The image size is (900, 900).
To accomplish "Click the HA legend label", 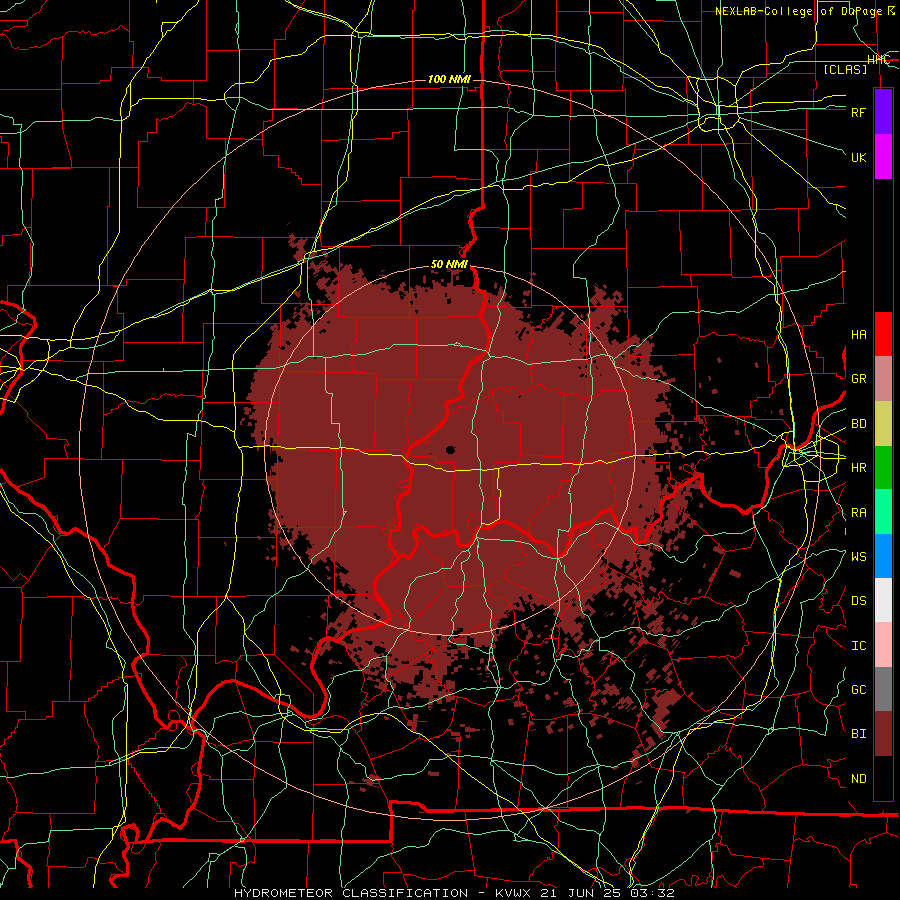I will 859,335.
